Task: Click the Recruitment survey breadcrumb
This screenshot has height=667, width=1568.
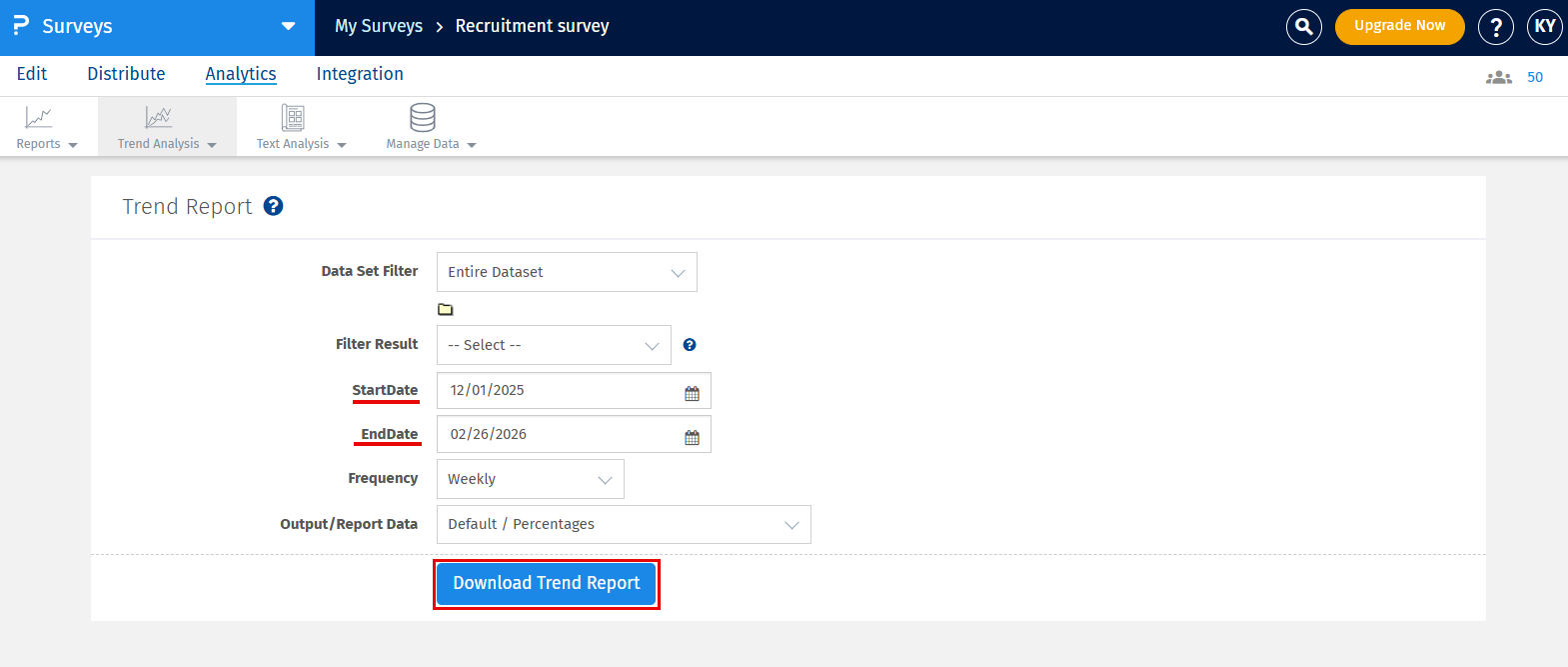Action: [x=532, y=26]
